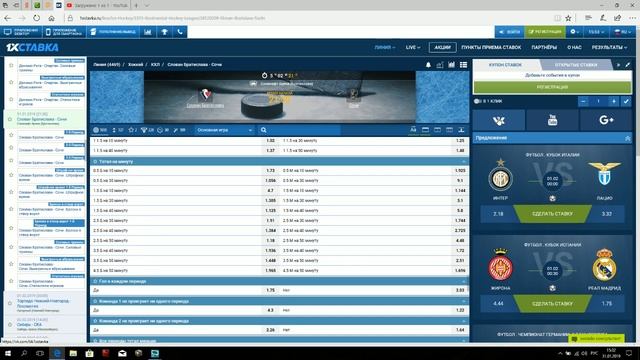Collapse the Тотал на минуту market section
The height and width of the screenshot is (360, 640).
tap(464, 162)
